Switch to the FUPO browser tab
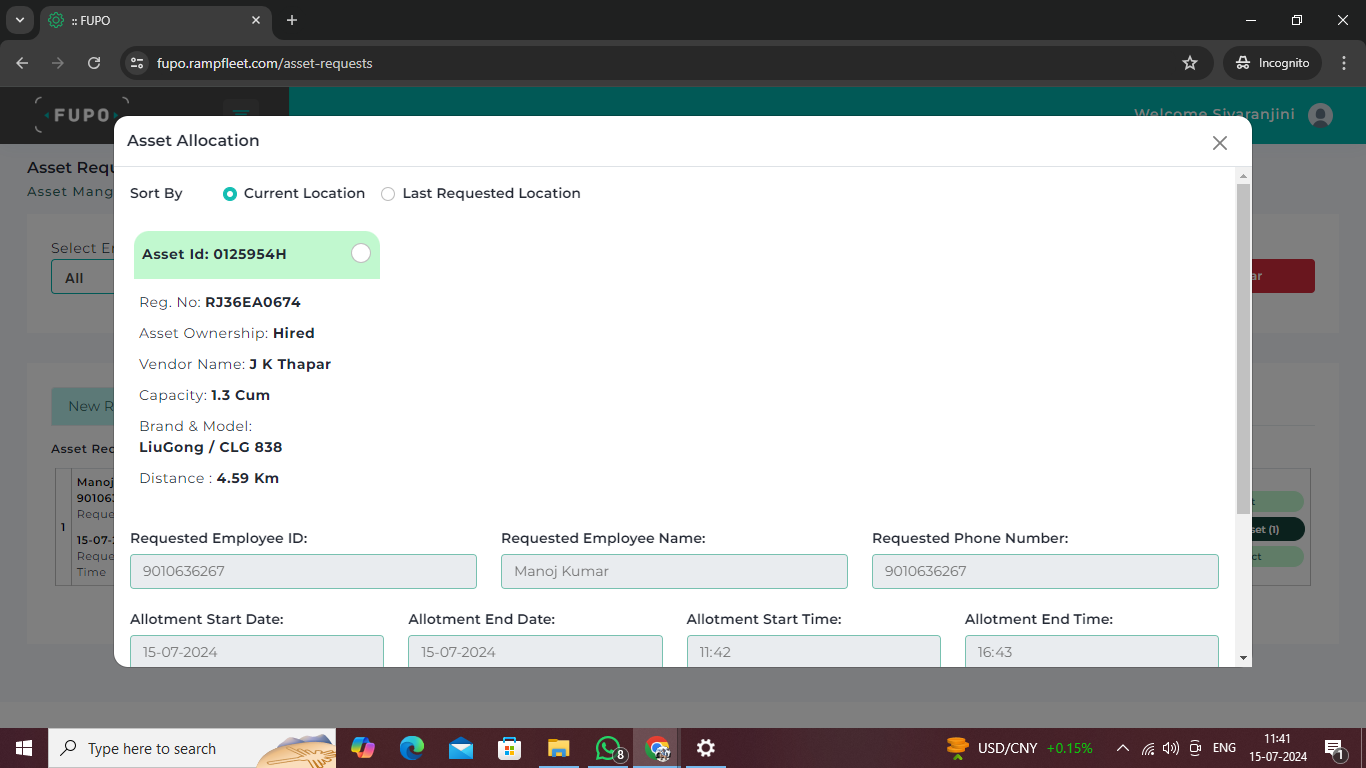The image size is (1366, 768). [140, 20]
